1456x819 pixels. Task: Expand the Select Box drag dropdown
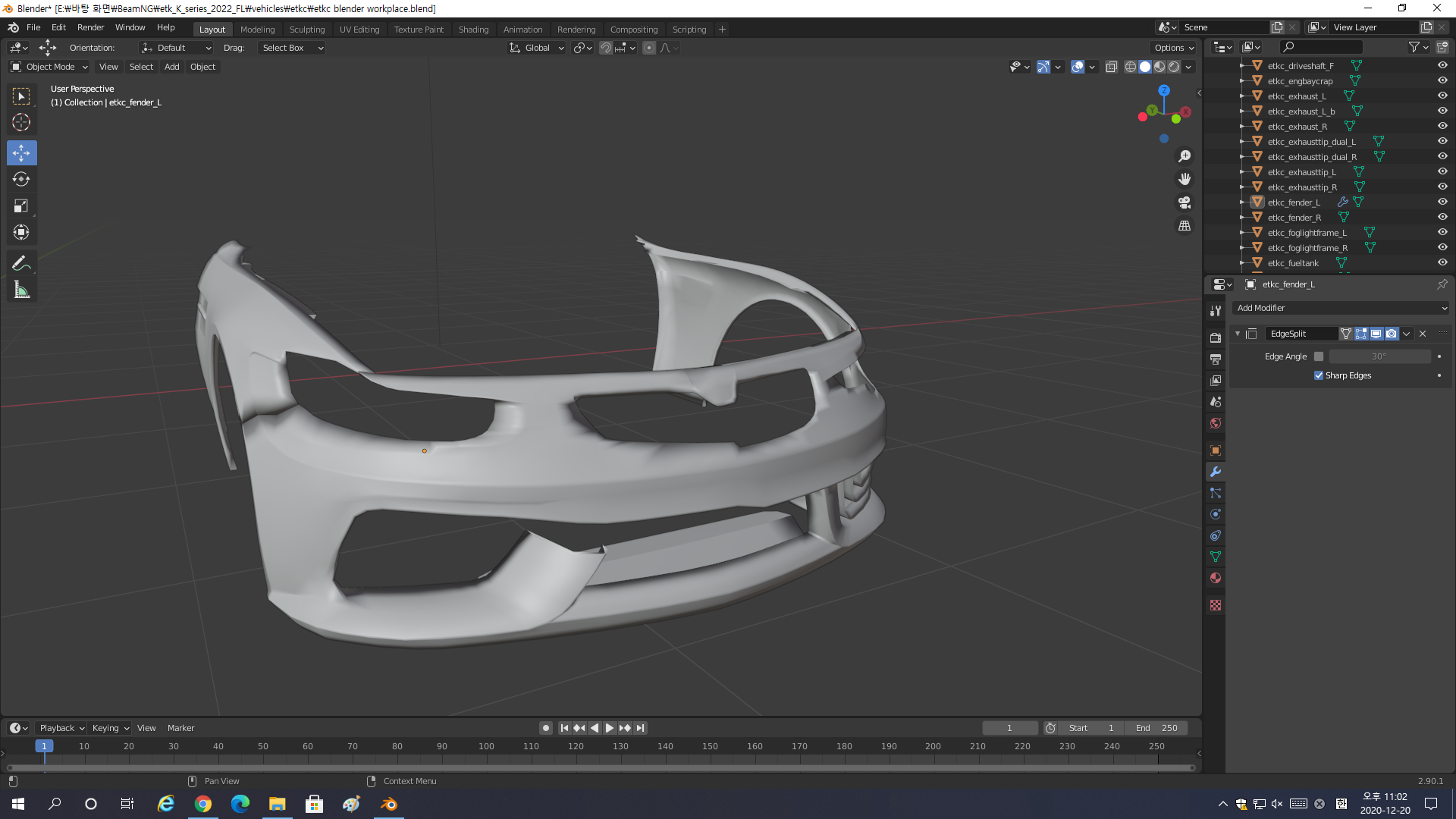292,48
